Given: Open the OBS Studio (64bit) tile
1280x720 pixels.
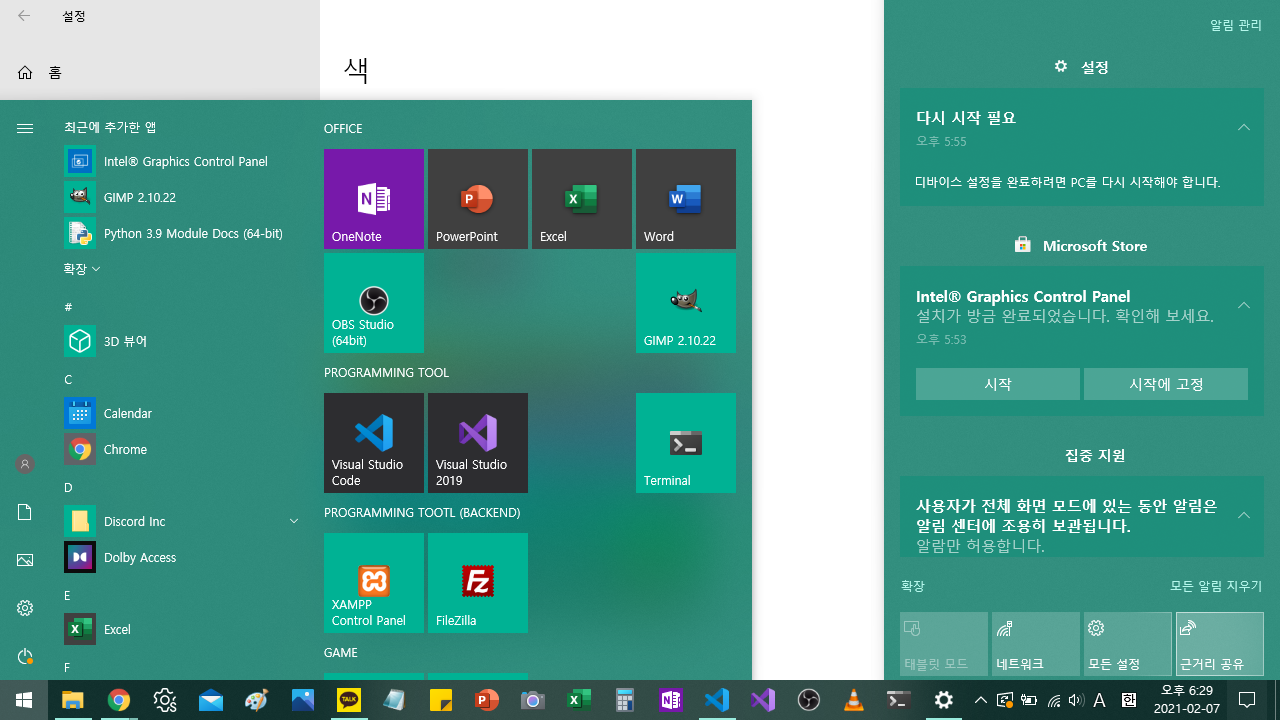Looking at the screenshot, I should [x=374, y=303].
